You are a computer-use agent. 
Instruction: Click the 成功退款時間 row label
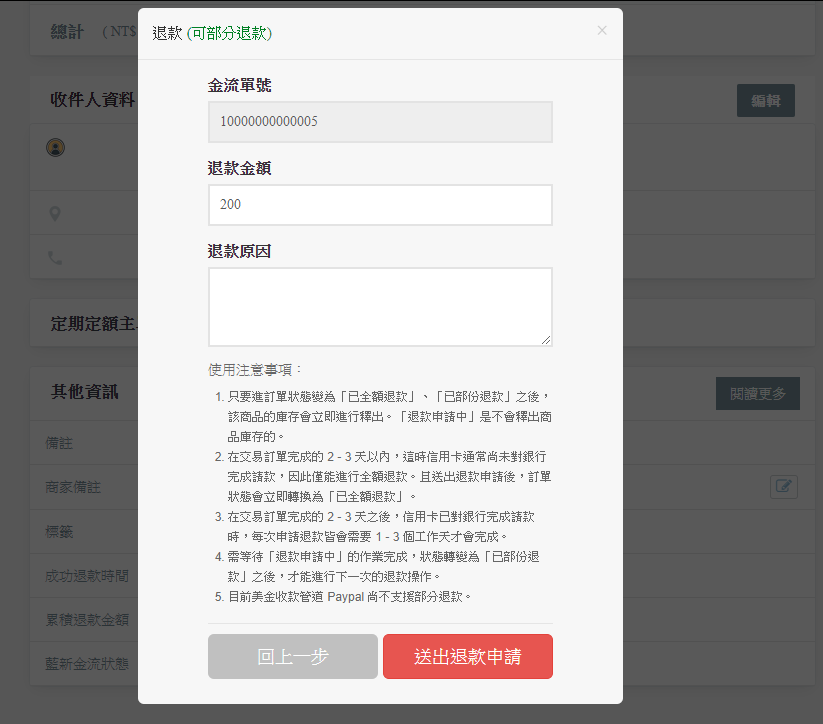(87, 576)
